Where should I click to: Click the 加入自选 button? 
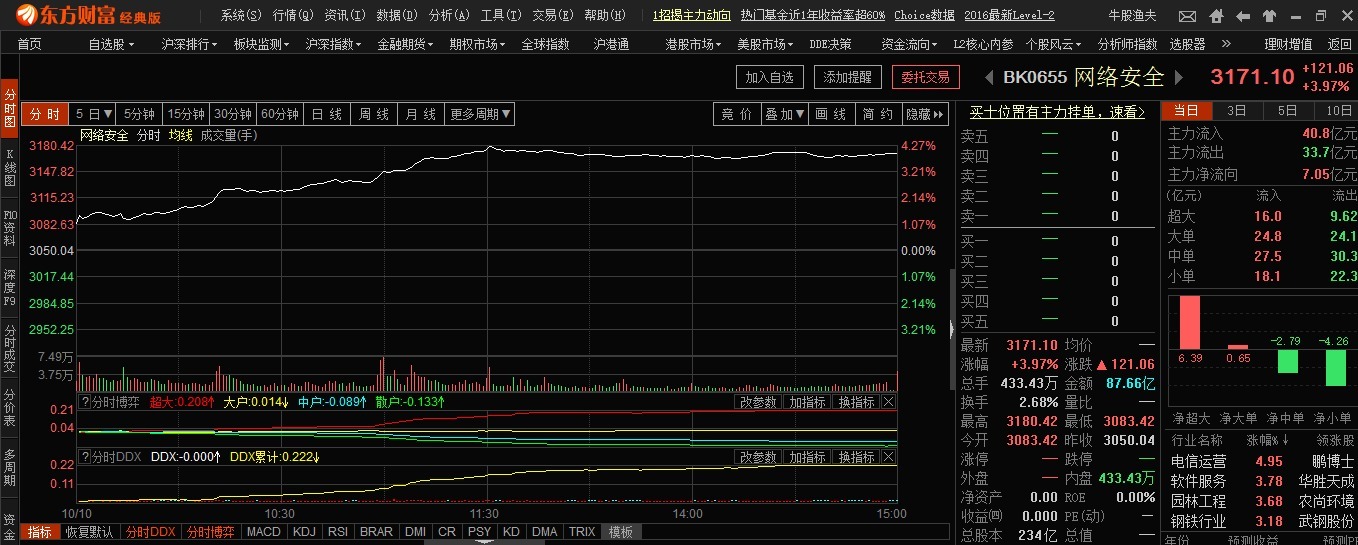pyautogui.click(x=769, y=77)
